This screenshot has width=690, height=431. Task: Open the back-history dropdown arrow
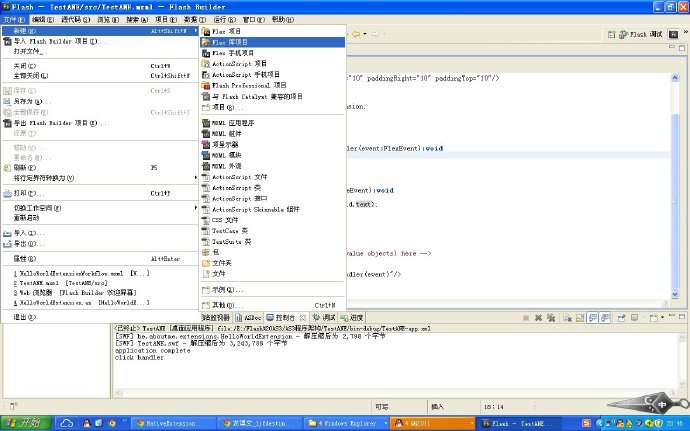pos(364,34)
